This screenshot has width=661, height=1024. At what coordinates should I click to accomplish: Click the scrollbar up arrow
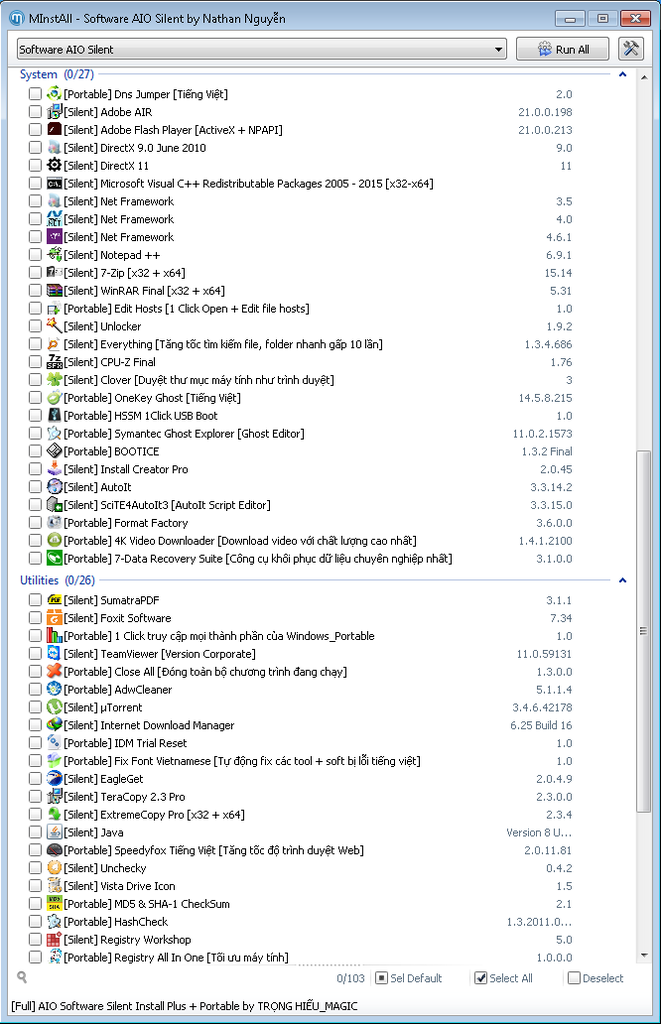pyautogui.click(x=644, y=77)
